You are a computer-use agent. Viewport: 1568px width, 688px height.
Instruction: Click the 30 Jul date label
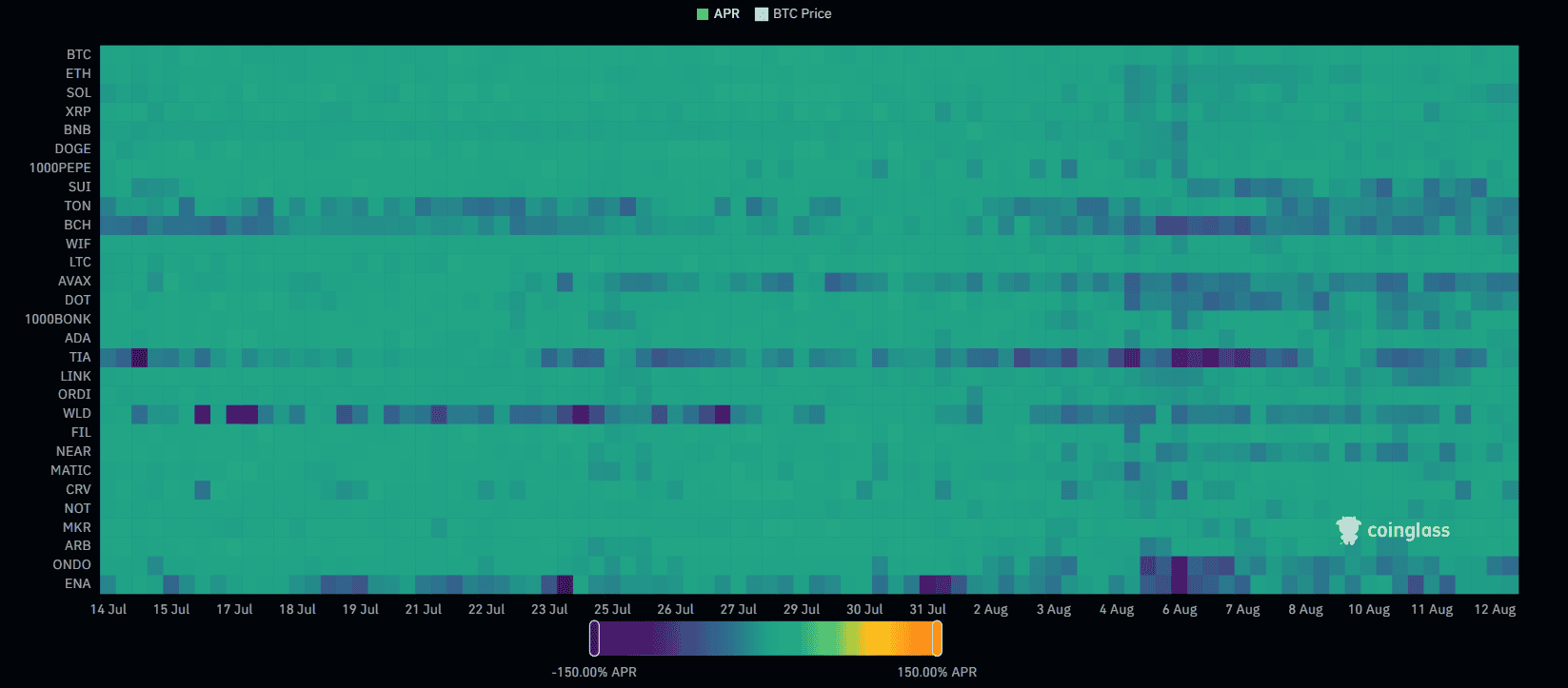tap(865, 609)
